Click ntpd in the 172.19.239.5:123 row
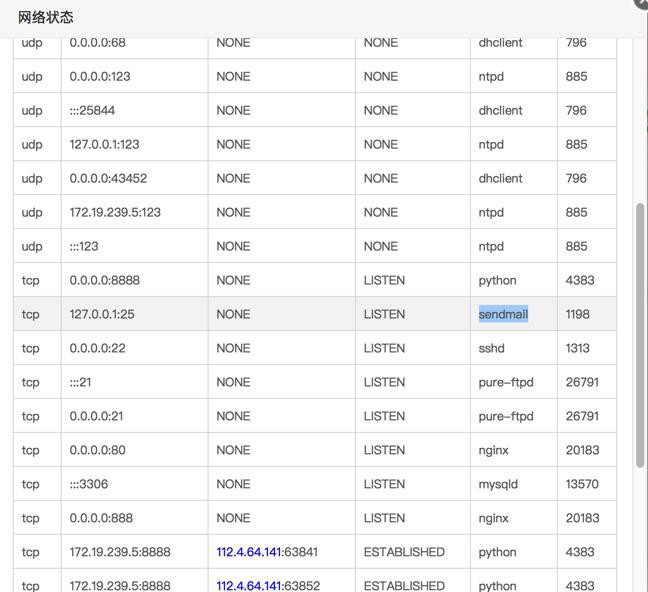This screenshot has width=648, height=592. pyautogui.click(x=491, y=212)
